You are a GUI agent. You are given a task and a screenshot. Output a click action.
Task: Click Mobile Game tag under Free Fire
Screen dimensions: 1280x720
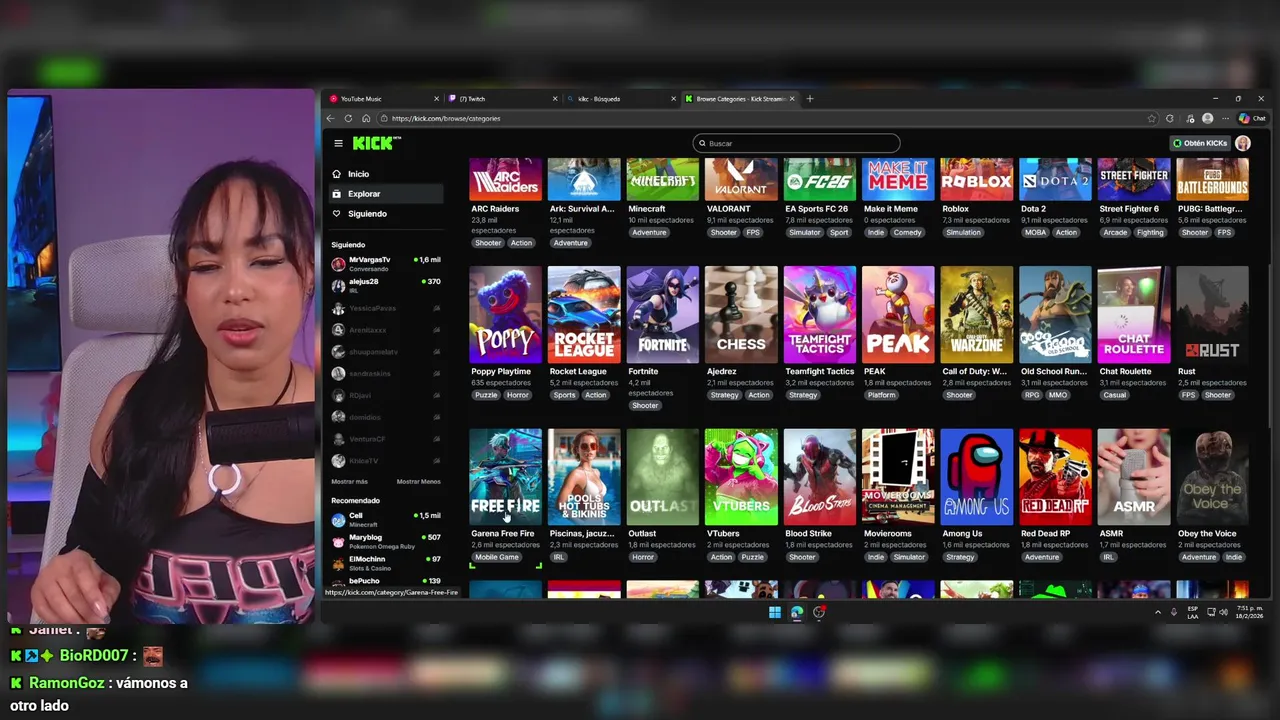pos(497,557)
